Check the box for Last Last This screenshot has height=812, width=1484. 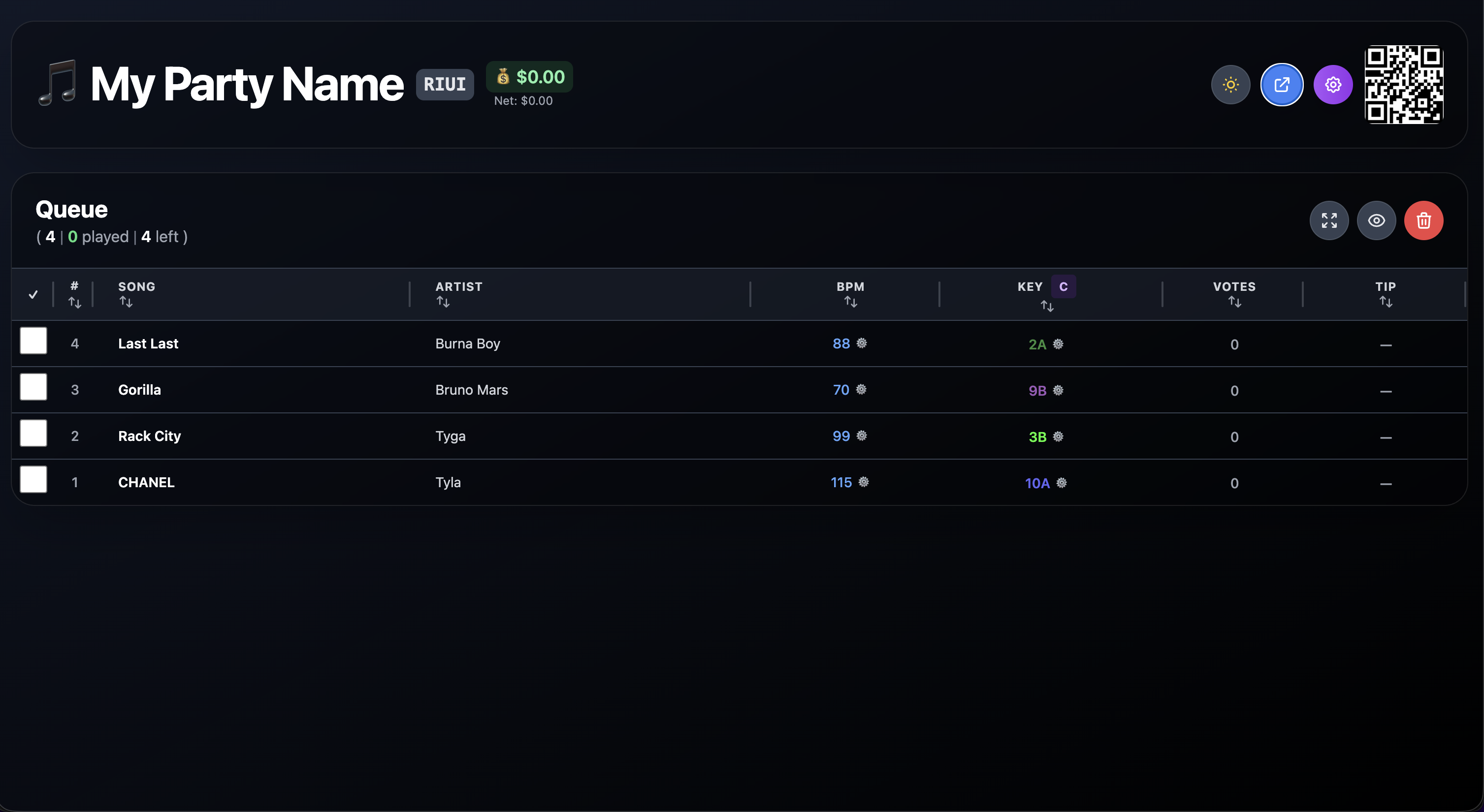click(x=33, y=341)
